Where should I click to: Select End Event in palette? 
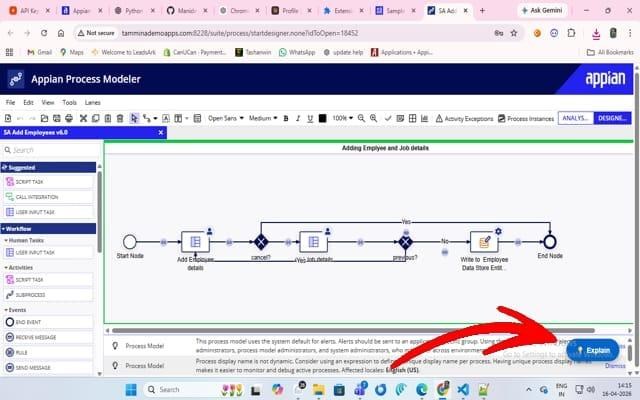[x=48, y=322]
